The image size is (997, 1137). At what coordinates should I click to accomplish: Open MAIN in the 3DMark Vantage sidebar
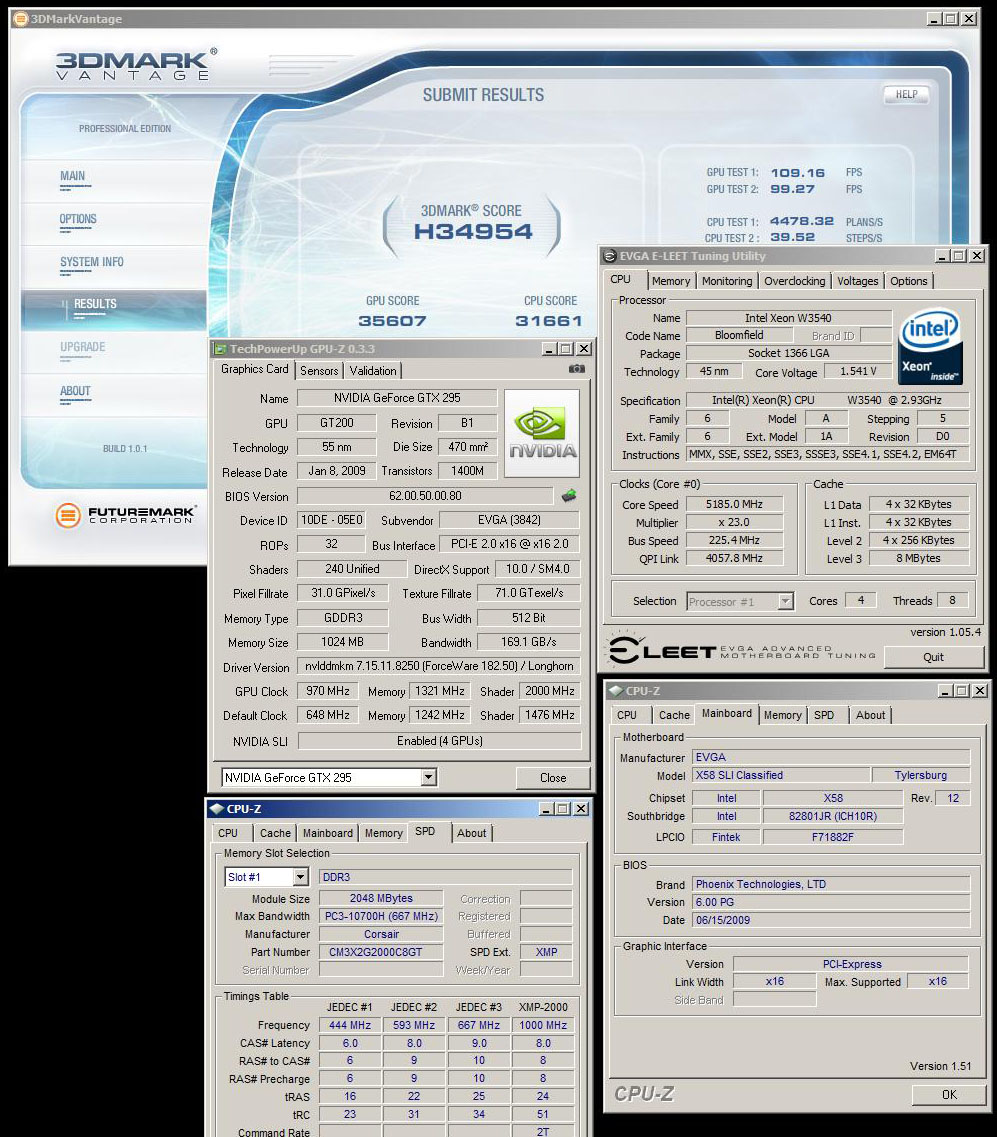73,176
